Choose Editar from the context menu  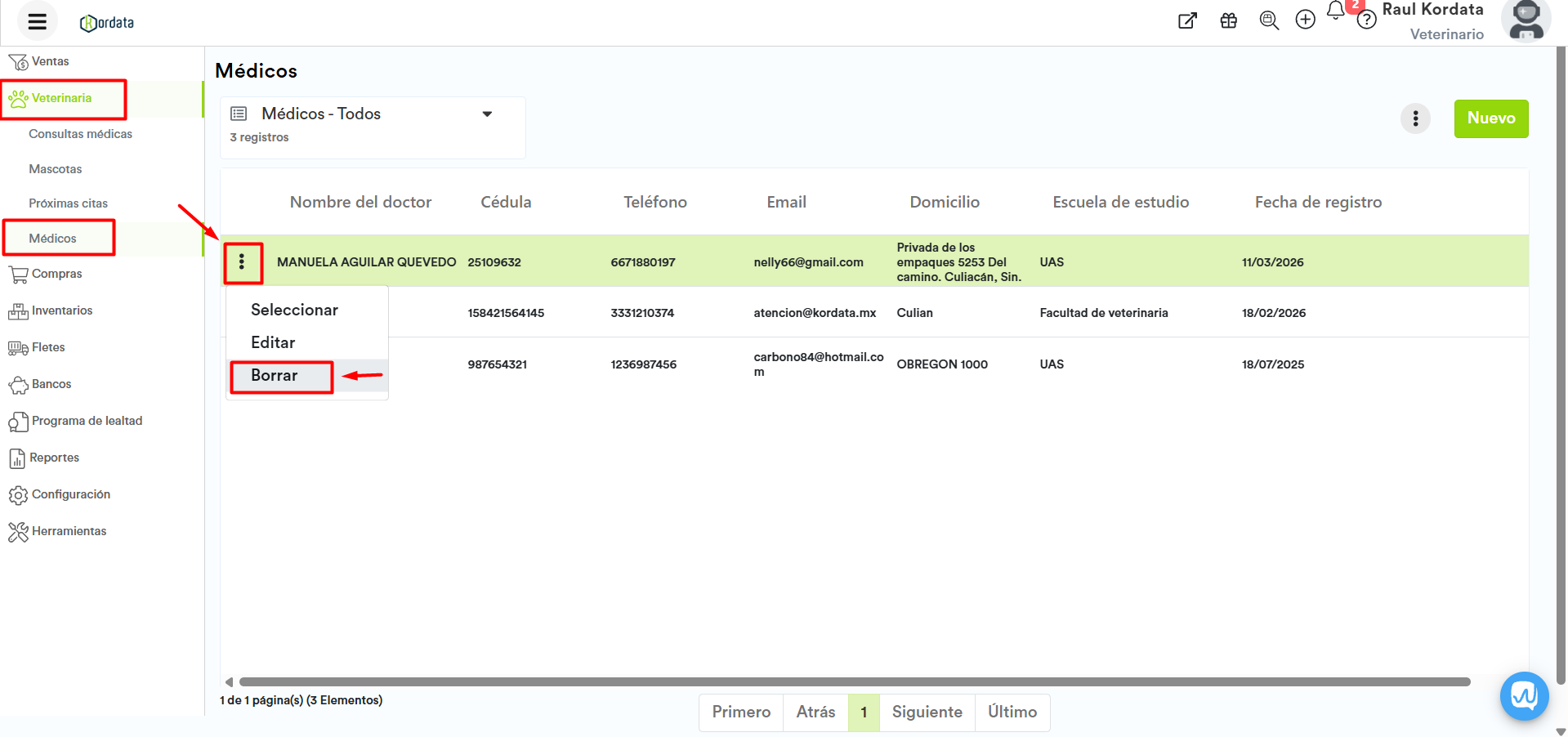click(x=273, y=343)
